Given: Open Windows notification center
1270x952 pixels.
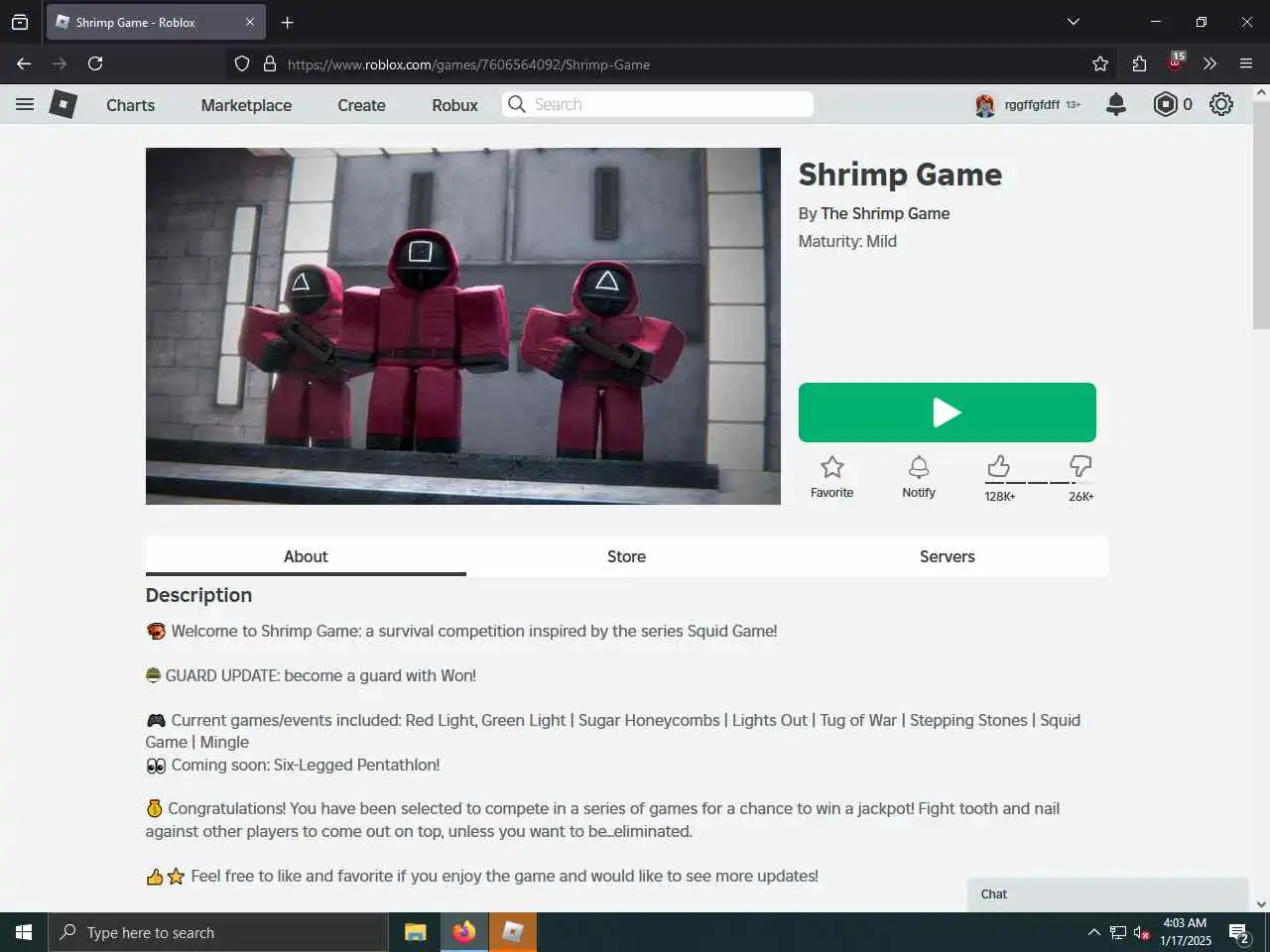Looking at the screenshot, I should [x=1239, y=932].
